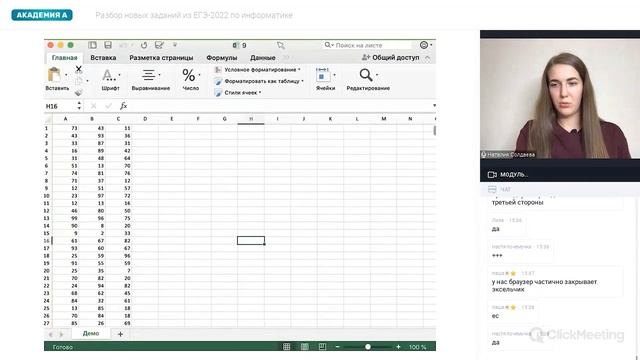Switch to Normal view in status bar

coord(287,347)
